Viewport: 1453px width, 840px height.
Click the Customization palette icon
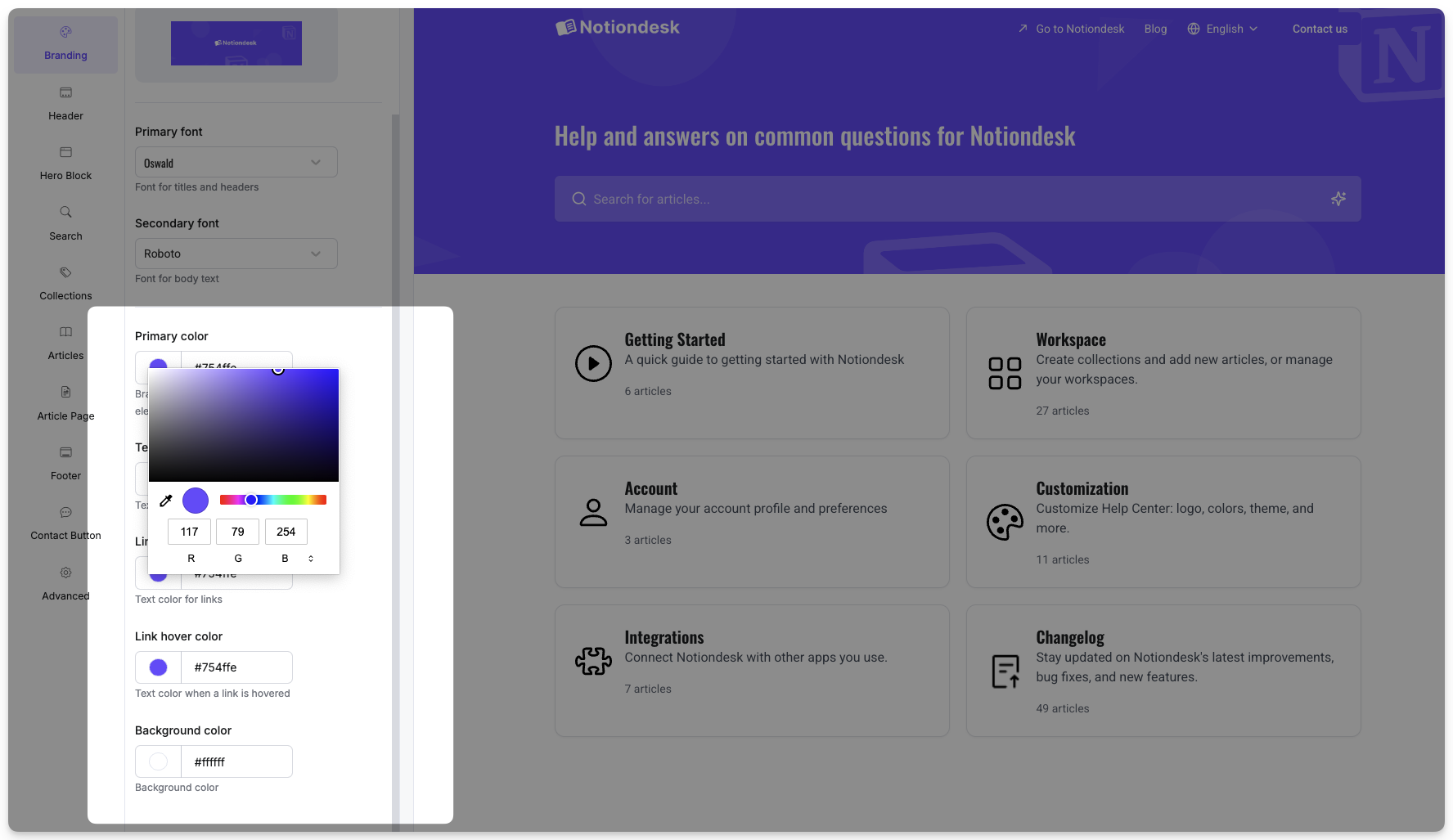click(x=1005, y=523)
